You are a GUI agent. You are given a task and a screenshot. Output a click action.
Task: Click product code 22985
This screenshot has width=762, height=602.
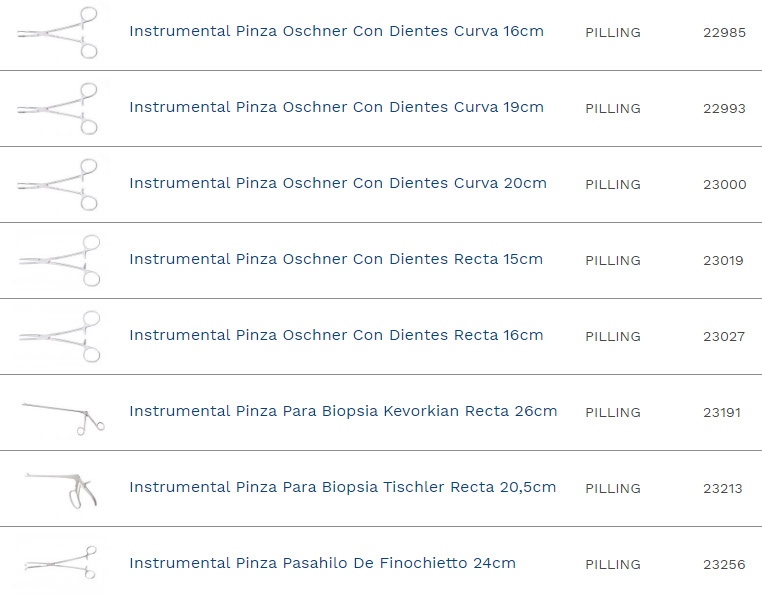click(x=724, y=32)
